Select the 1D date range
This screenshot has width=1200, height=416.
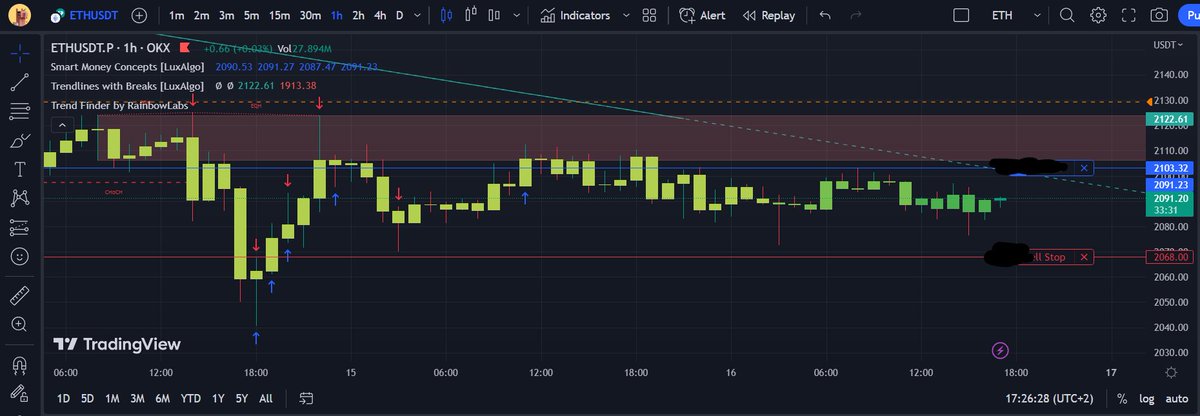(63, 398)
